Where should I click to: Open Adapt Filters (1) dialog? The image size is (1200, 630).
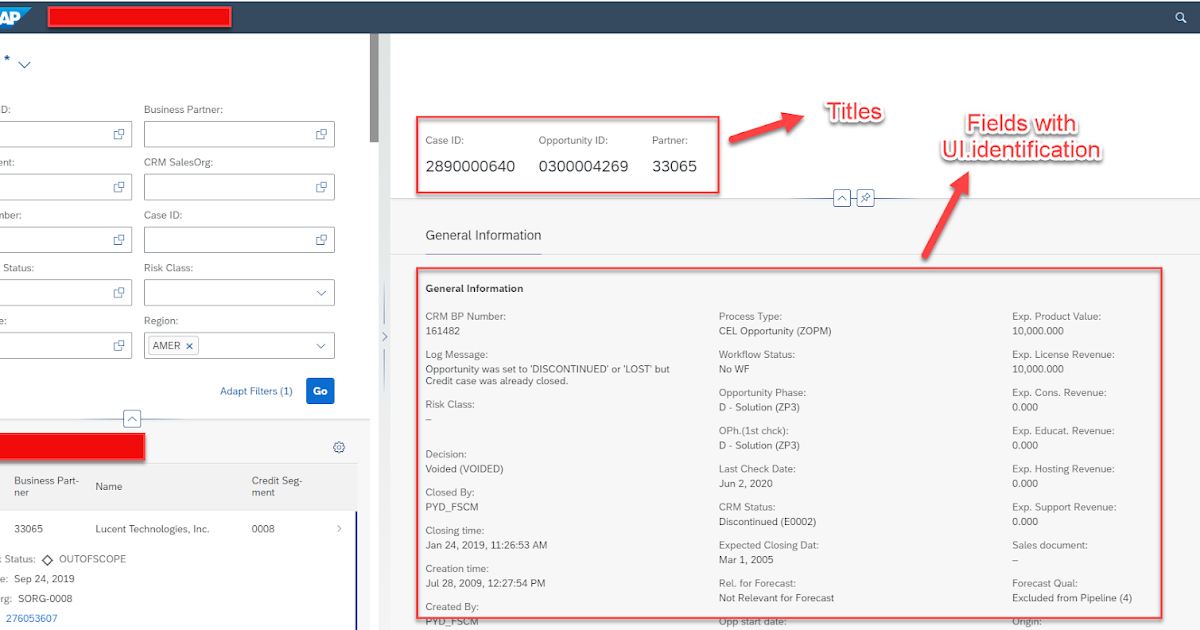pos(256,391)
